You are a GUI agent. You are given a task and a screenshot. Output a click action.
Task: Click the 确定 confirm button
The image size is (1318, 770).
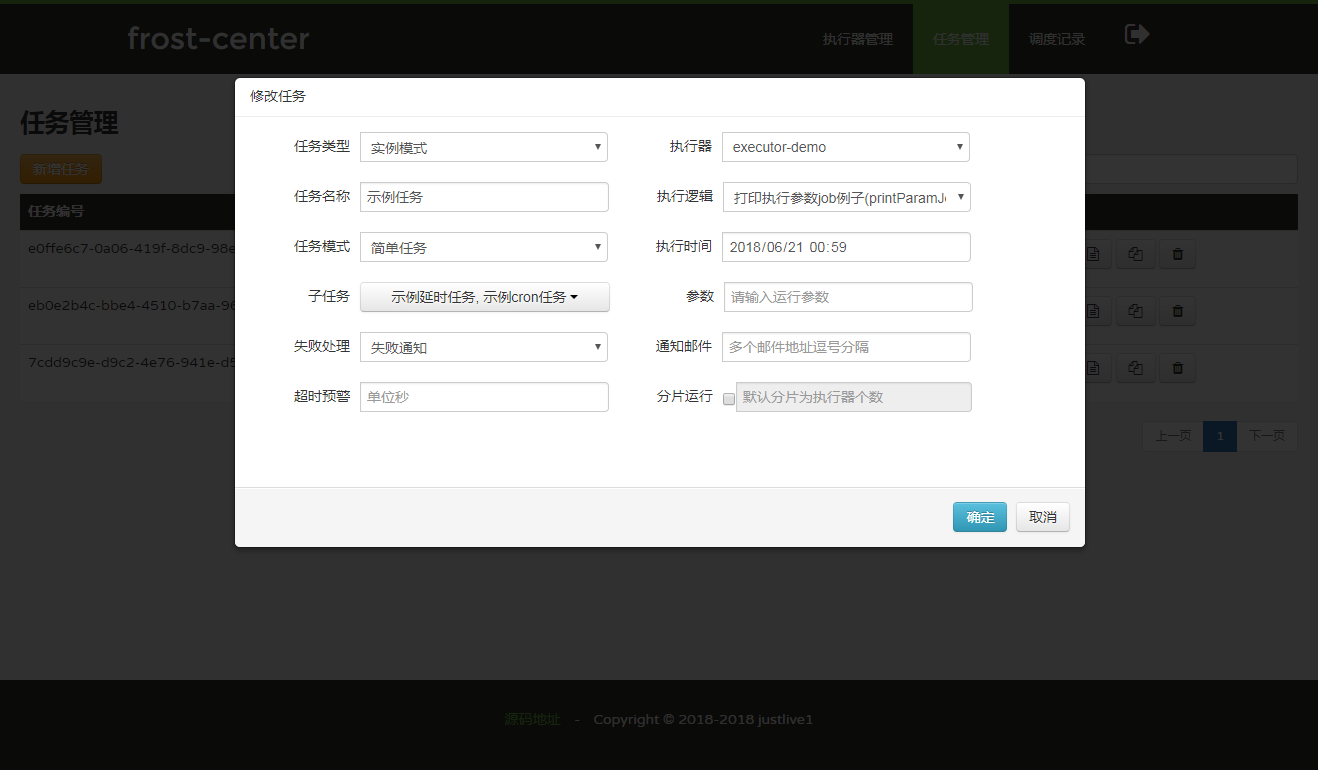point(980,517)
